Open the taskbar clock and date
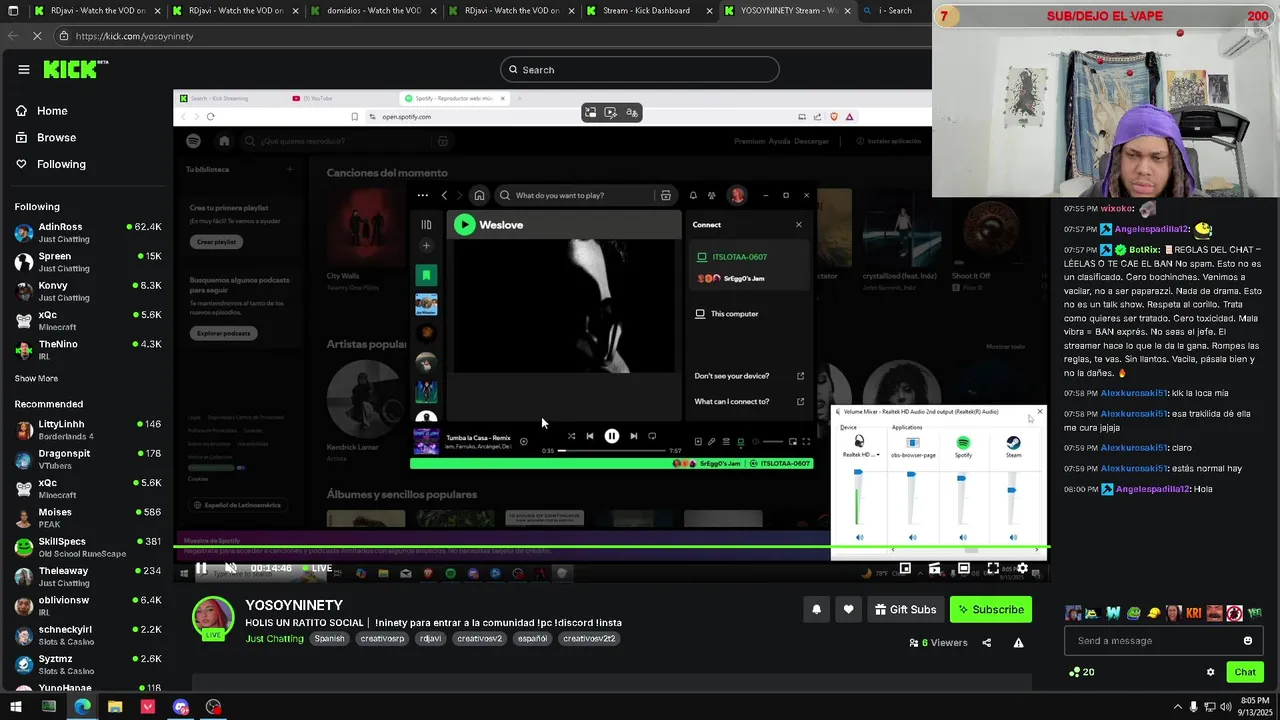 point(1254,707)
